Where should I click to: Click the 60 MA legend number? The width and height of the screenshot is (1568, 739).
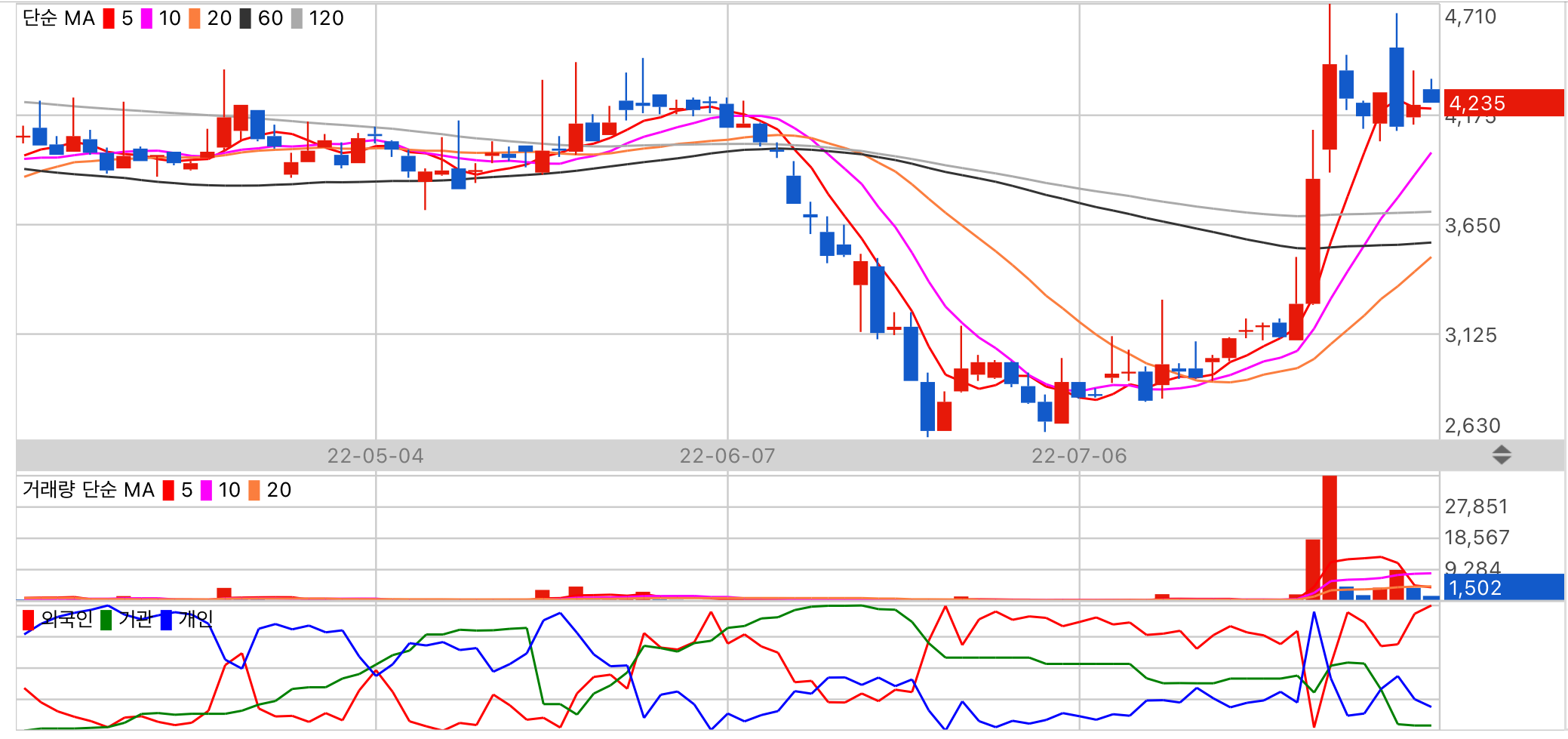tap(270, 18)
